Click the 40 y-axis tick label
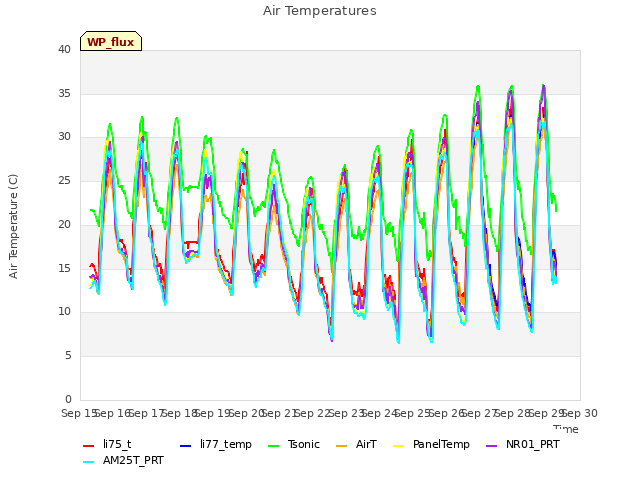Viewport: 640px width, 480px height. coord(64,49)
